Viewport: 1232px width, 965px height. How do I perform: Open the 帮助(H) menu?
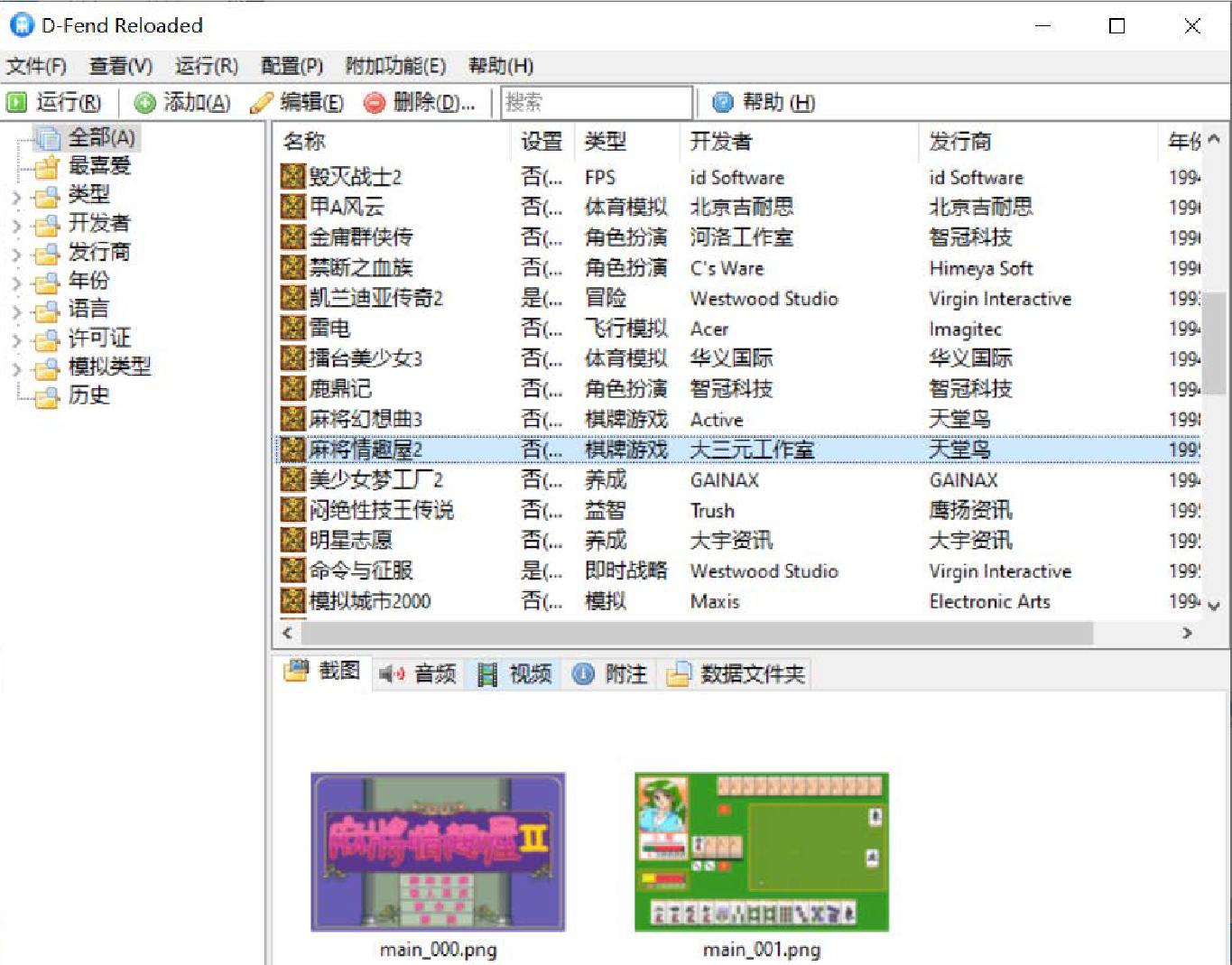(x=501, y=66)
